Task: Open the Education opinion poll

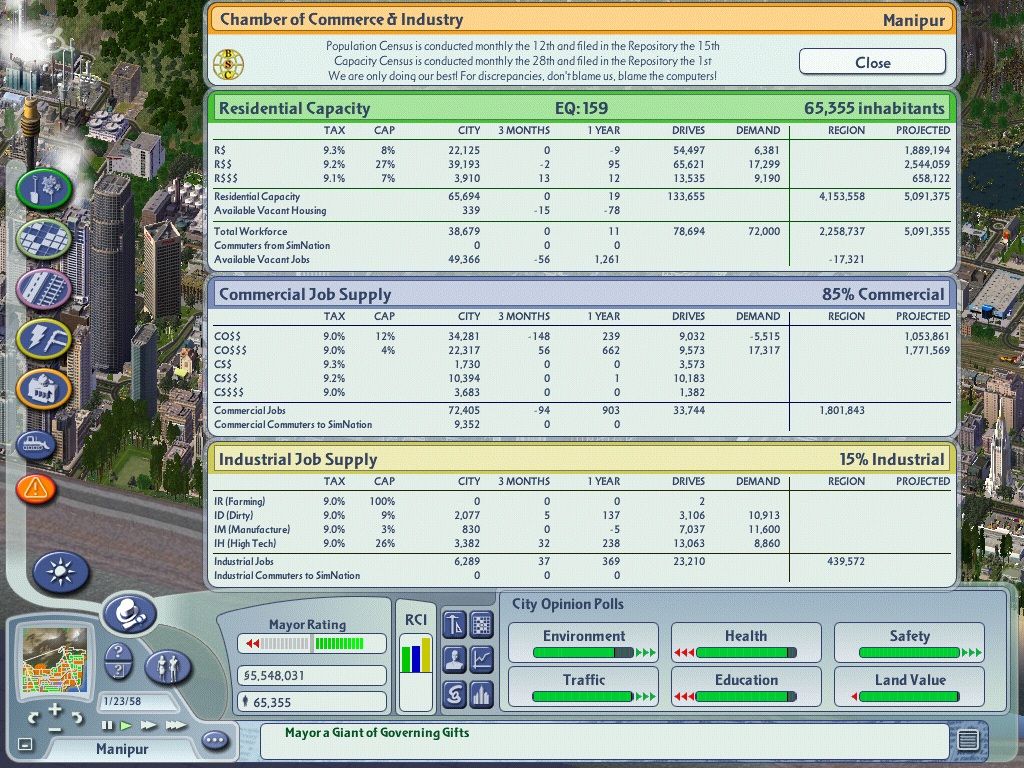Action: click(746, 686)
